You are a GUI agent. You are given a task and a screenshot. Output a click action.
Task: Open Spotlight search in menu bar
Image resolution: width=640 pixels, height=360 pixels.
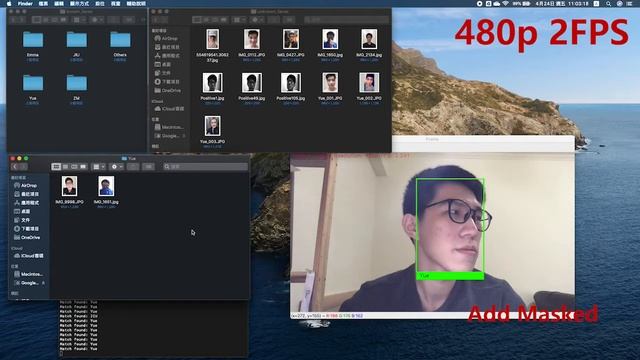(x=609, y=4)
